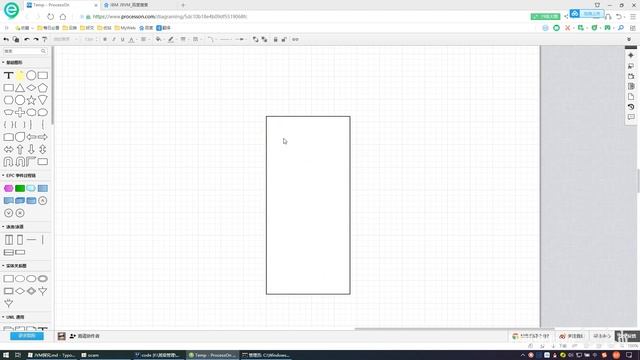Open a new browser tab

pyautogui.click(x=183, y=5)
